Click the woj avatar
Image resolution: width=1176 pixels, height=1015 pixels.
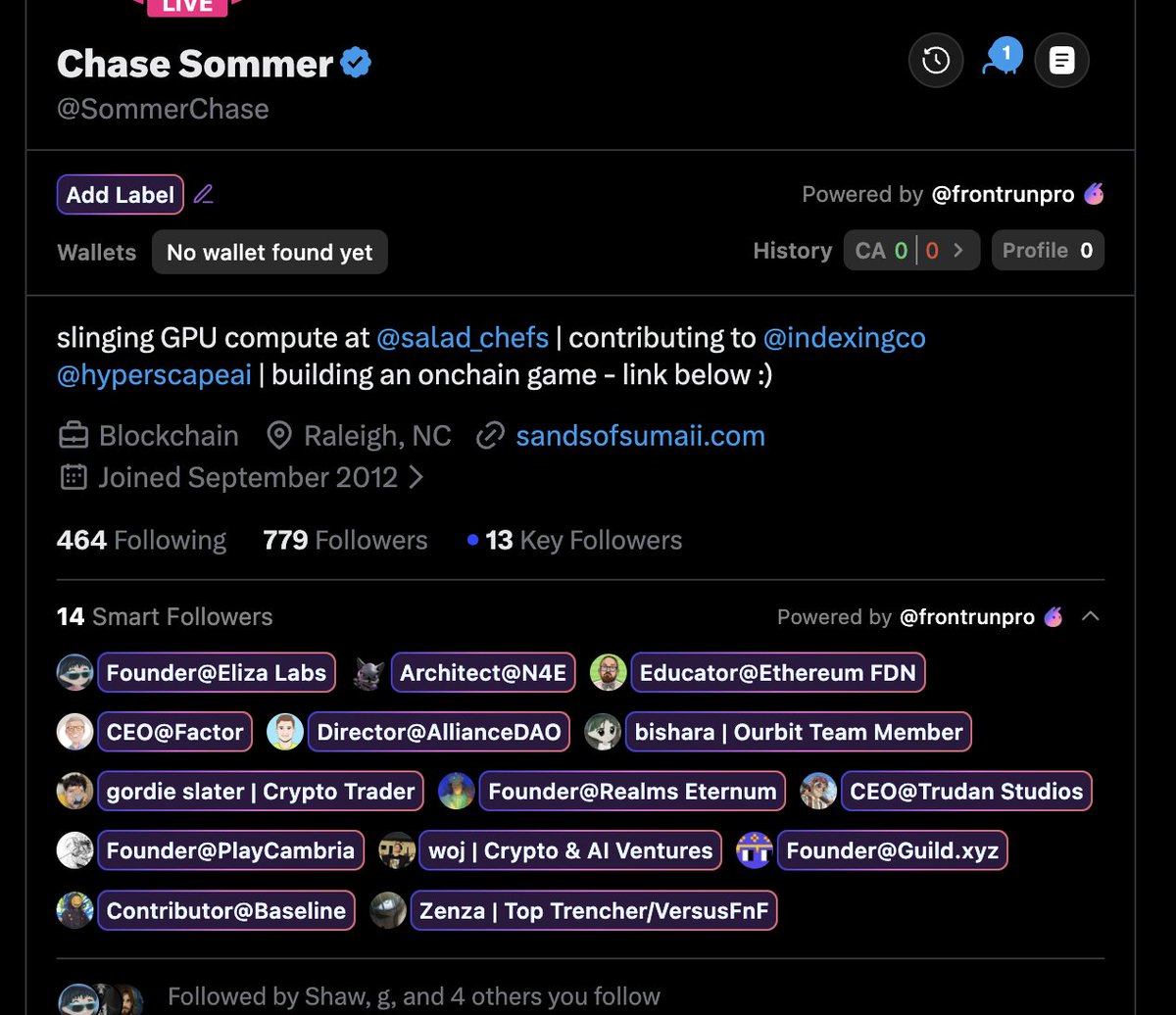[397, 849]
